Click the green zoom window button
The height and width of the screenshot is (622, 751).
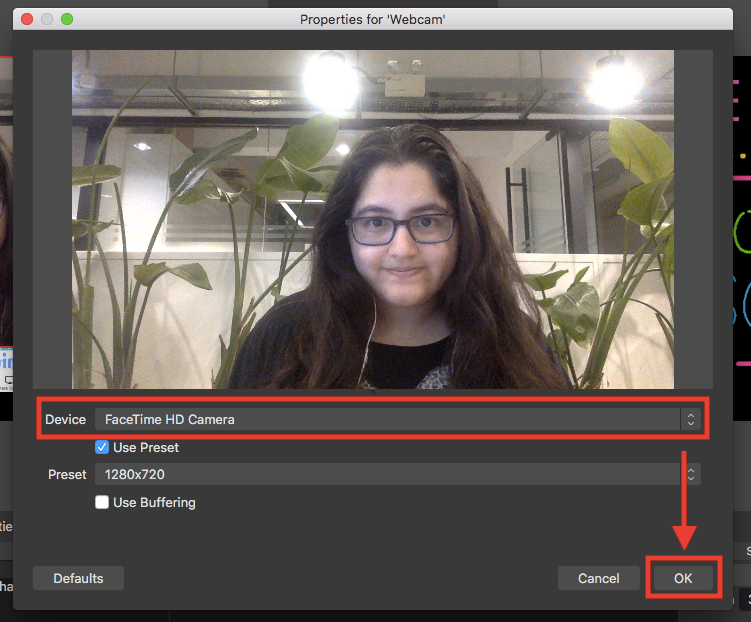click(67, 19)
